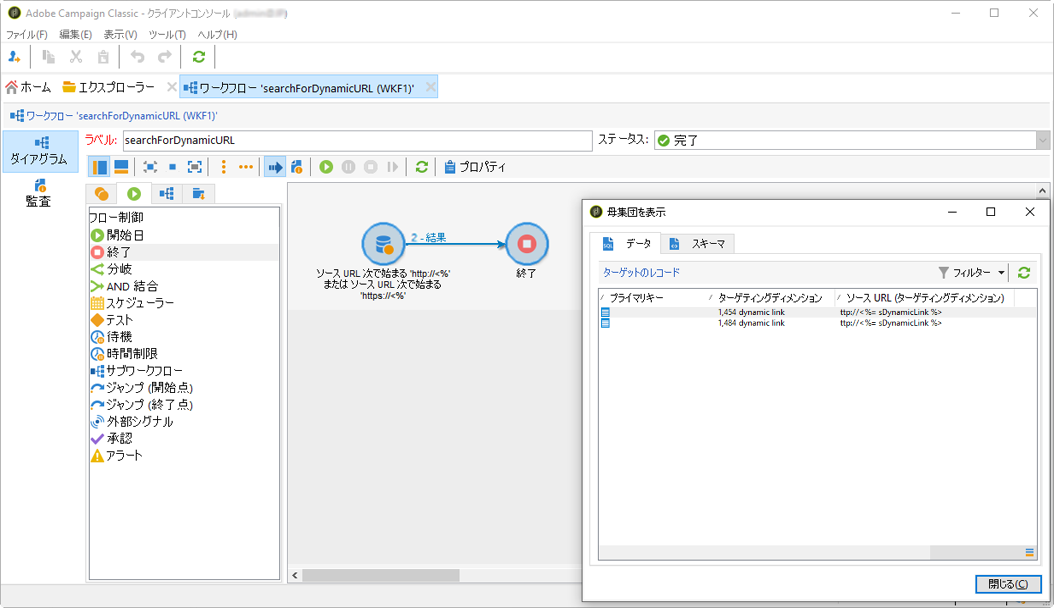Sort by ターゲティングディメンション column header
This screenshot has height=608, width=1054.
[770, 298]
